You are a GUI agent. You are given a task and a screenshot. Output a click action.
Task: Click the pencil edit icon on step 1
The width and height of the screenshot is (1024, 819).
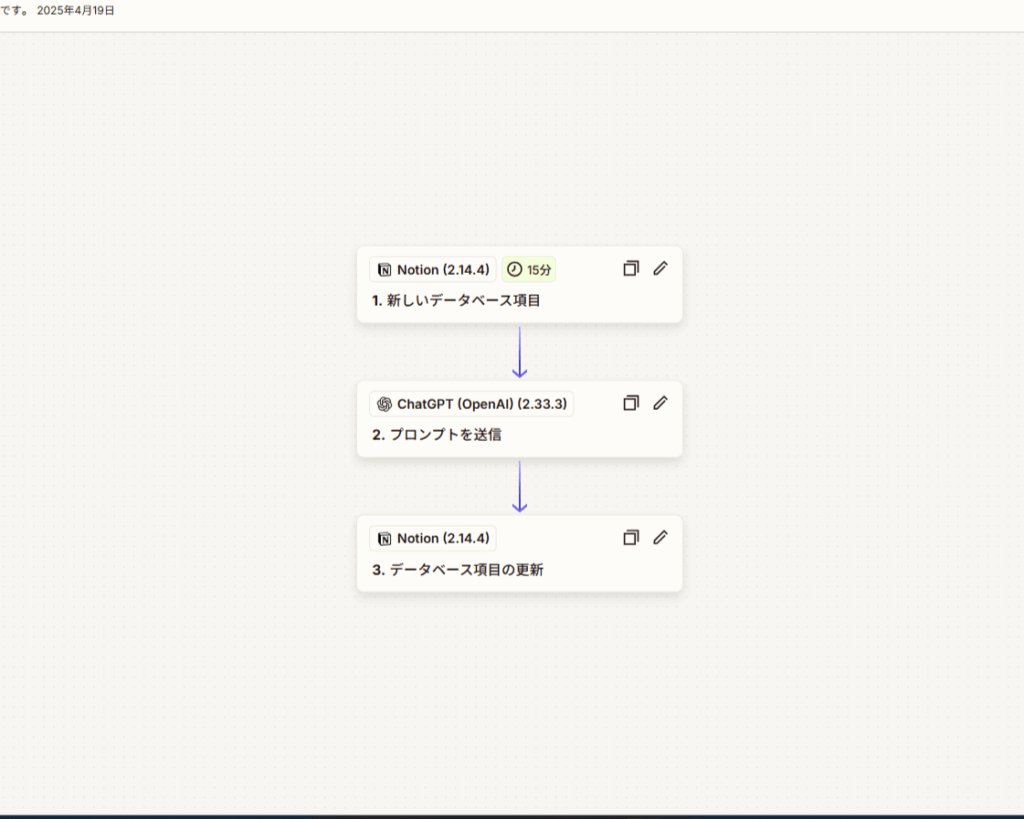click(660, 268)
